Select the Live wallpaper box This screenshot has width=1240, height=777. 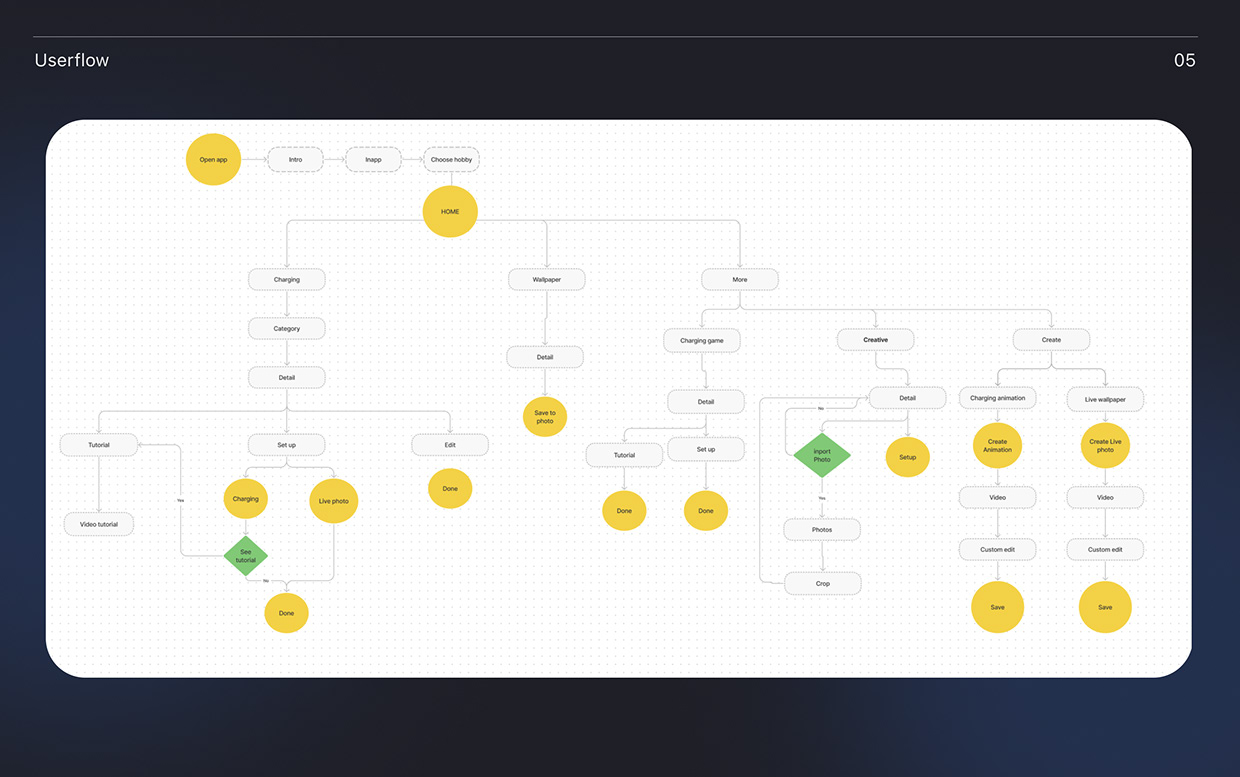pyautogui.click(x=1105, y=400)
